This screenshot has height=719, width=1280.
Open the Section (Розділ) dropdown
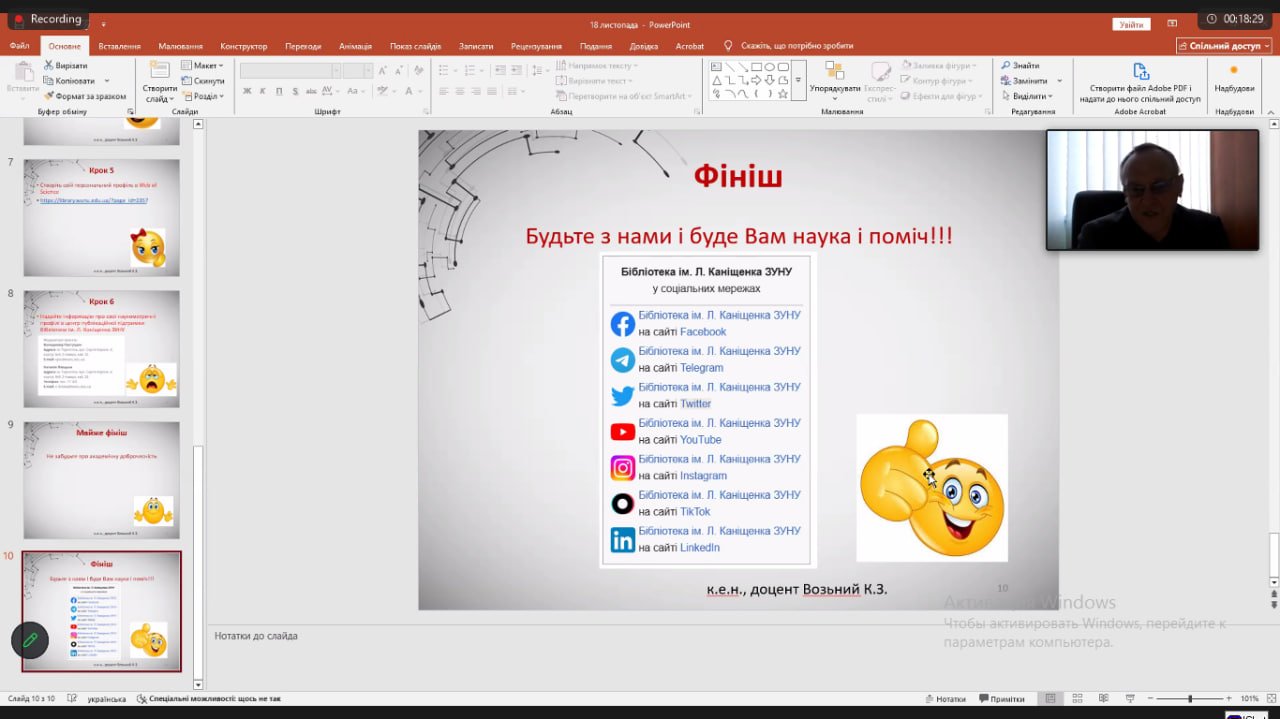point(205,96)
